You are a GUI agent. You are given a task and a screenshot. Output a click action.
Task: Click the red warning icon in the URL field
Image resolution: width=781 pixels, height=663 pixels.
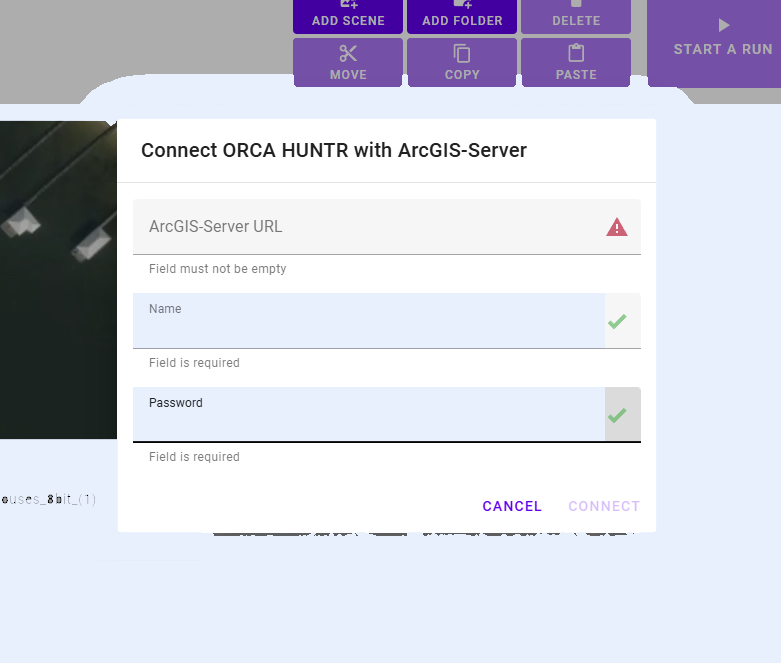617,227
